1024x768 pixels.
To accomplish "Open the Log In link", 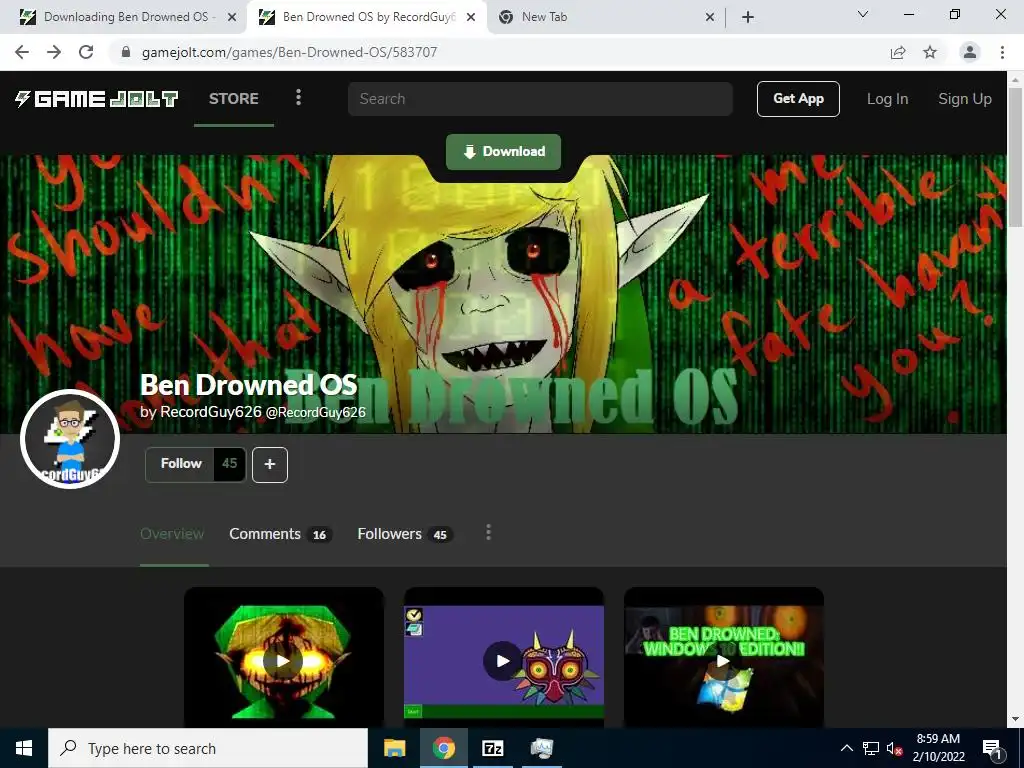I will 887,99.
